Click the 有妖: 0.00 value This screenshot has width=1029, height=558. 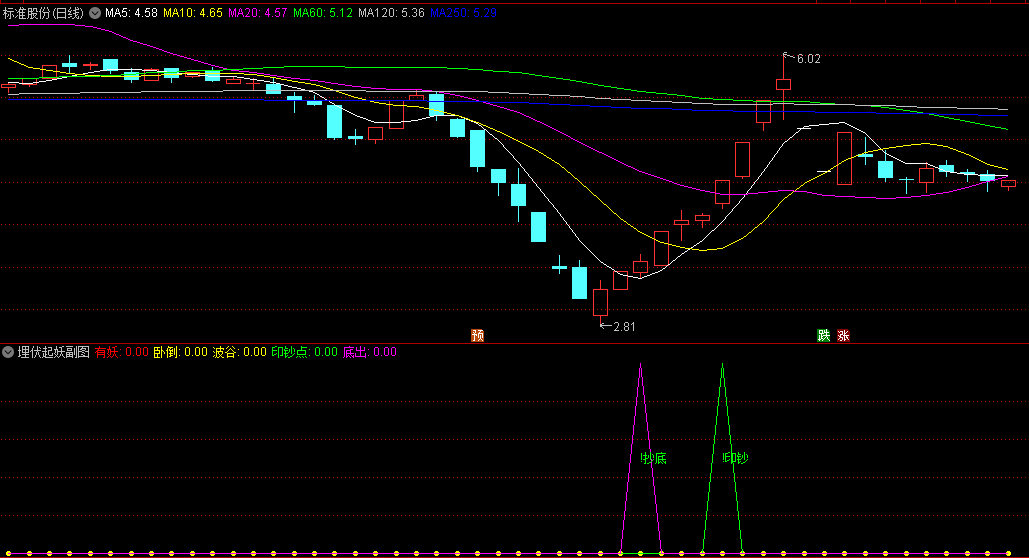(x=122, y=352)
